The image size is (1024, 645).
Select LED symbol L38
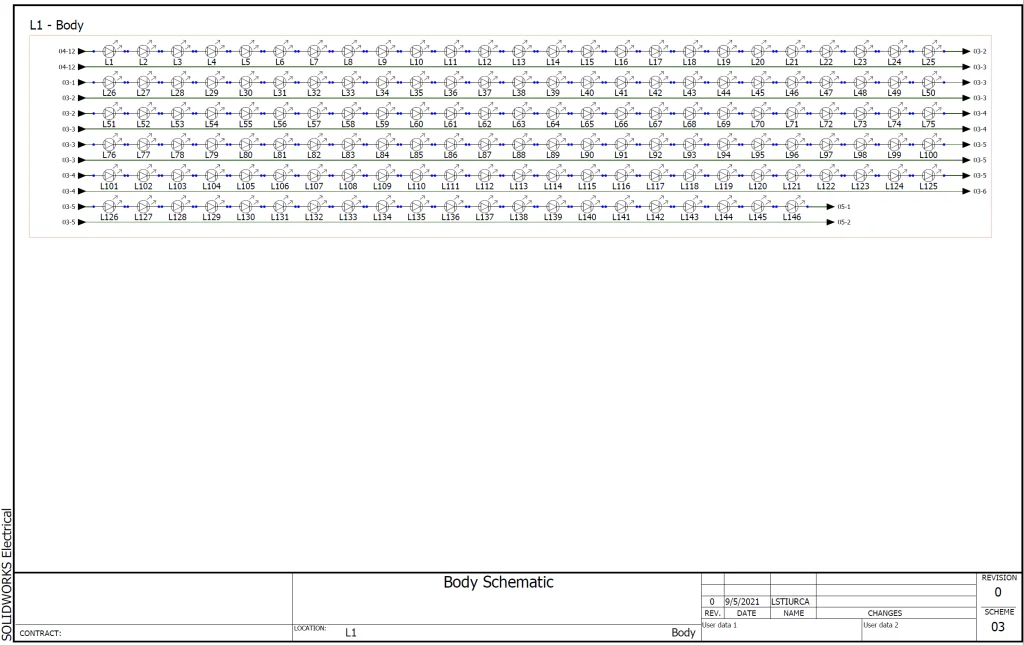click(x=519, y=82)
